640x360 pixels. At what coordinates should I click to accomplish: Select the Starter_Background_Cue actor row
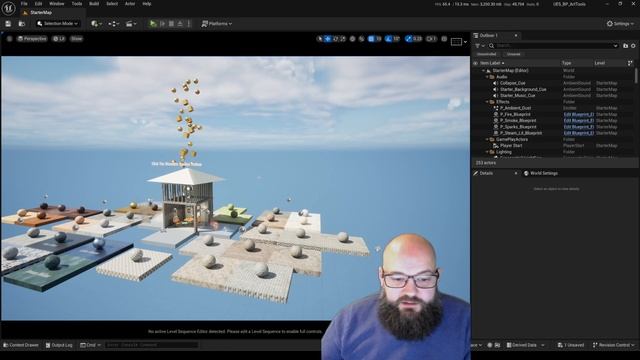point(553,89)
